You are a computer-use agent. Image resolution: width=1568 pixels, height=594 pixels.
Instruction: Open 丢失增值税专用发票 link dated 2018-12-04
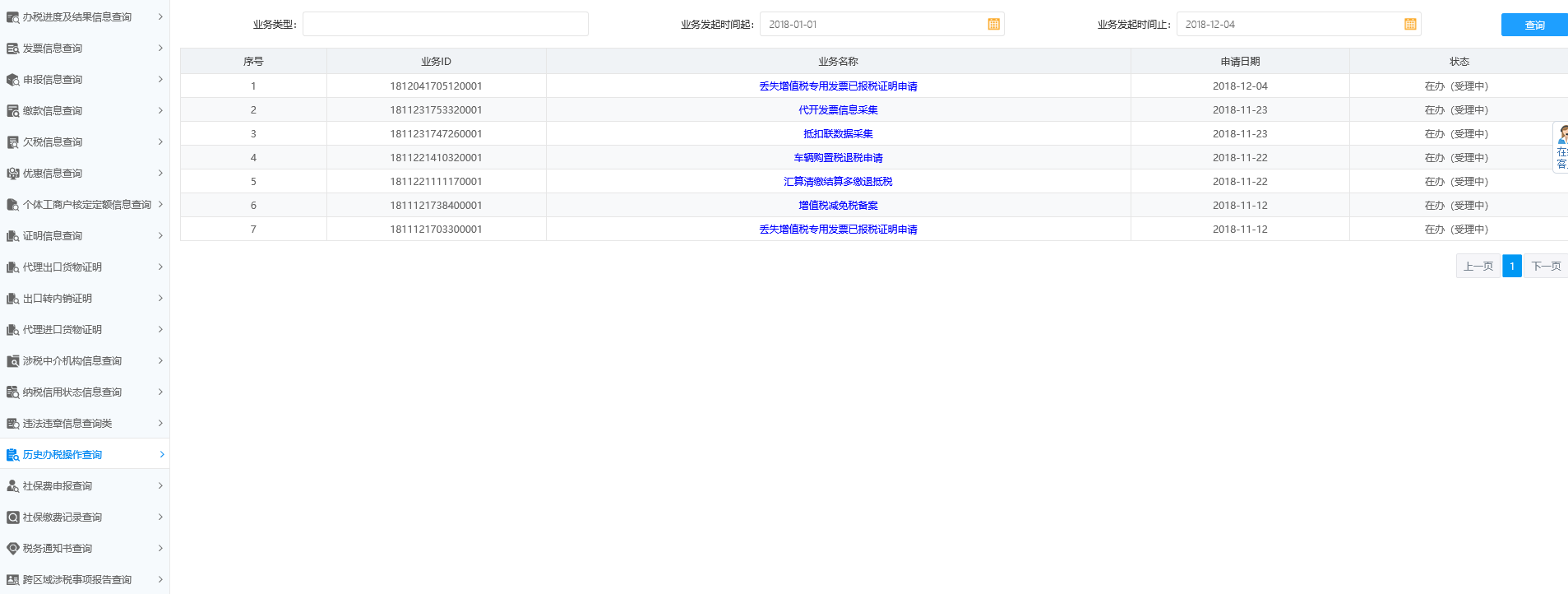pos(838,86)
